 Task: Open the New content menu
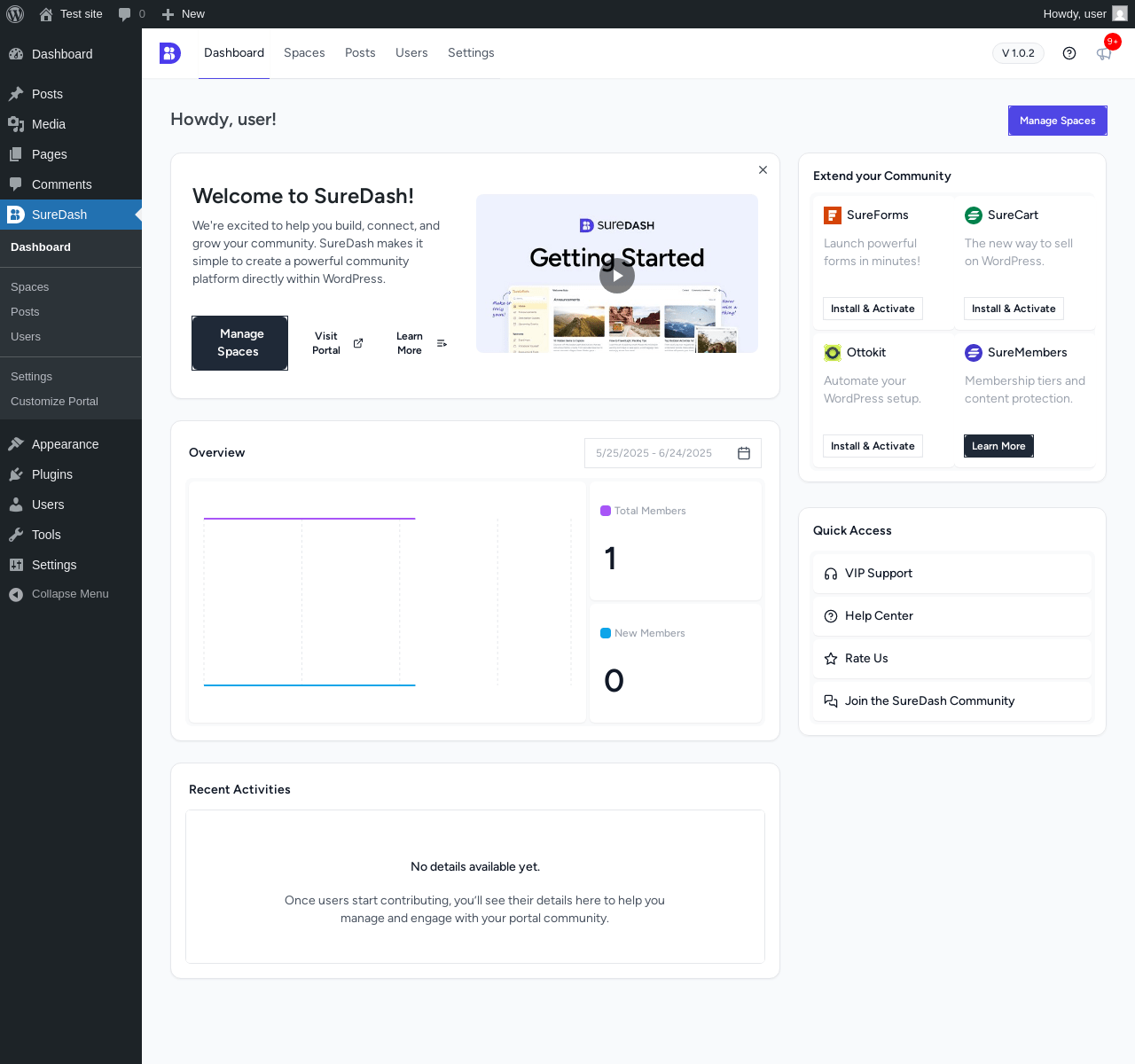click(183, 14)
